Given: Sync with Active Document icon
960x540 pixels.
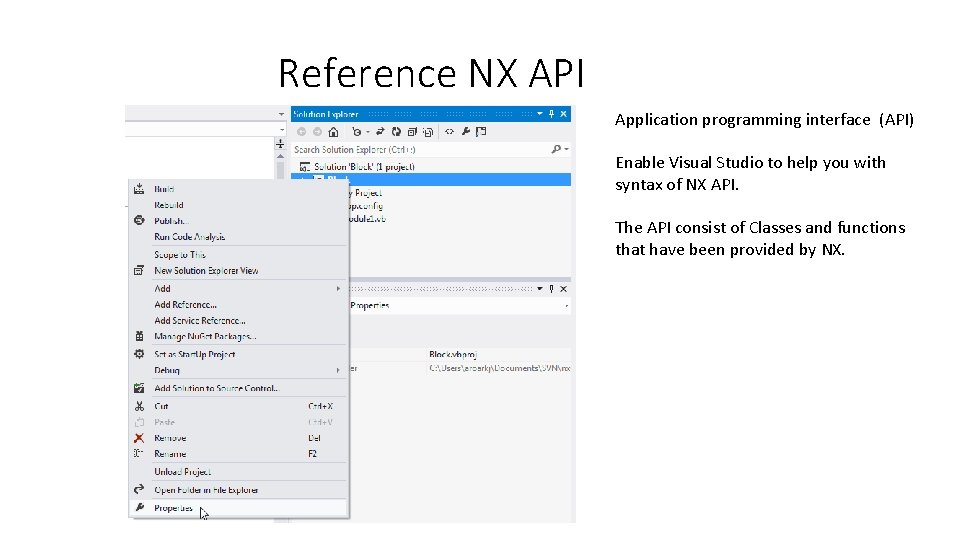Looking at the screenshot, I should [380, 132].
